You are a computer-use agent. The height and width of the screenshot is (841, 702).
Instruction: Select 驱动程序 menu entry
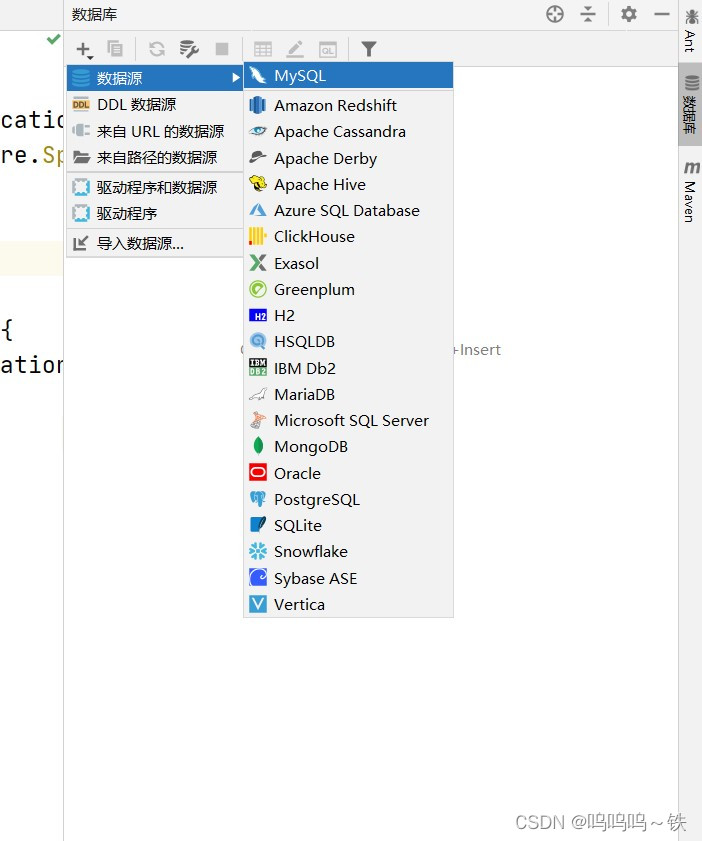coord(155,213)
